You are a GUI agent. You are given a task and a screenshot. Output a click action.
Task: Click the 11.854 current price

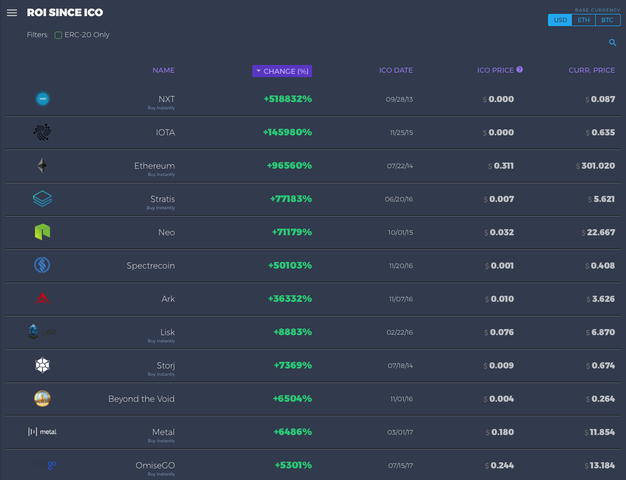coord(600,432)
